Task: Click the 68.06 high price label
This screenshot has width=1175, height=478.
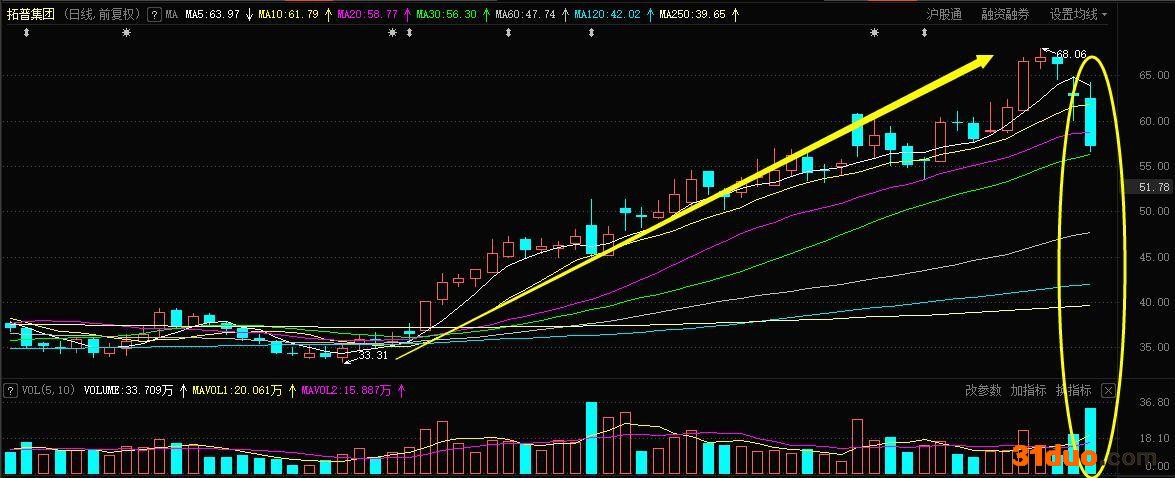Action: (x=1070, y=54)
